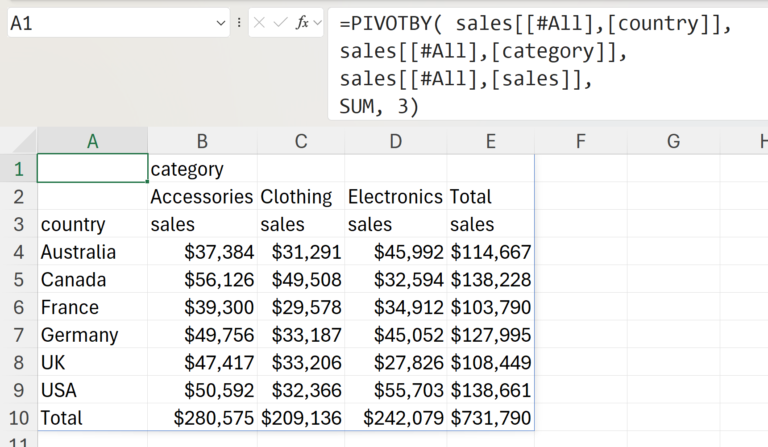Select USA Electronics value $55,703
This screenshot has height=447, width=768.
click(395, 390)
